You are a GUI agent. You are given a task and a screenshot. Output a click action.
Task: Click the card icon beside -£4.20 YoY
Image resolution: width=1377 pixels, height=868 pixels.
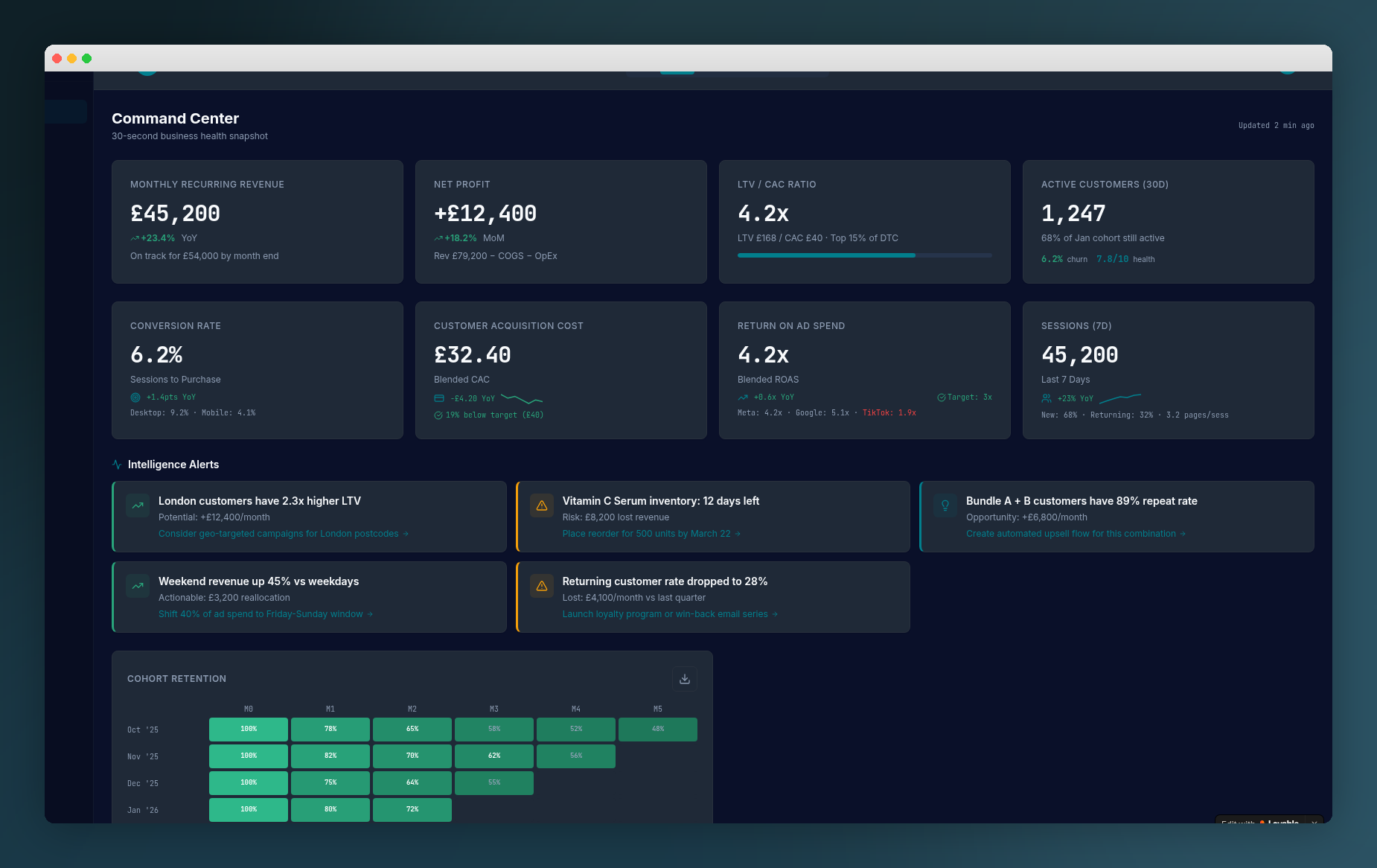coord(439,398)
